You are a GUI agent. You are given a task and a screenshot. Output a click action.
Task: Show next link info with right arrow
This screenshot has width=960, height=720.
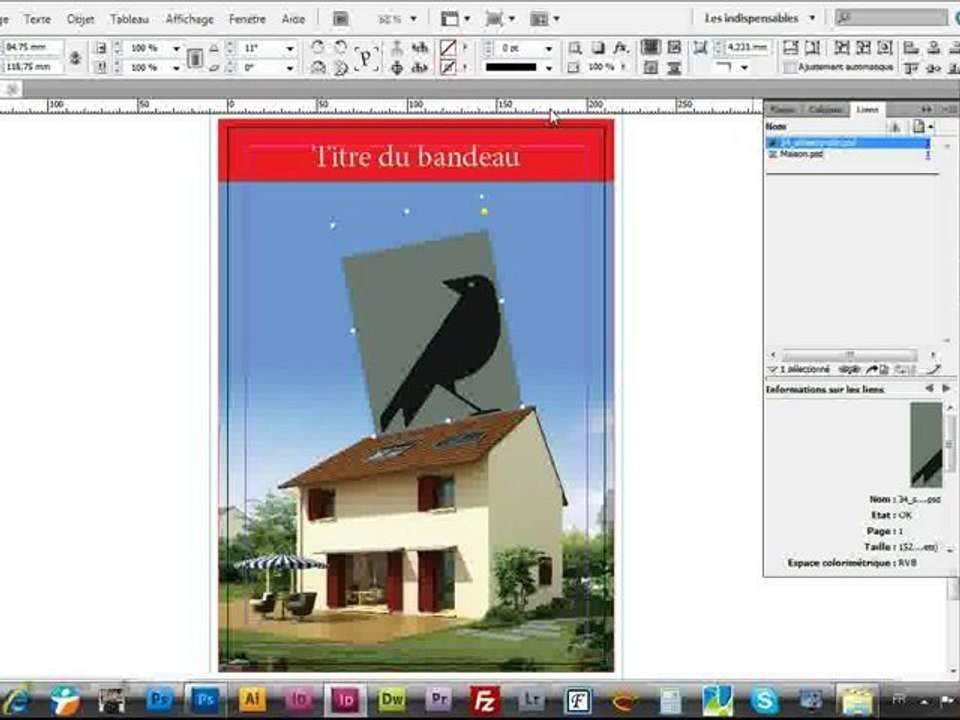pos(946,389)
